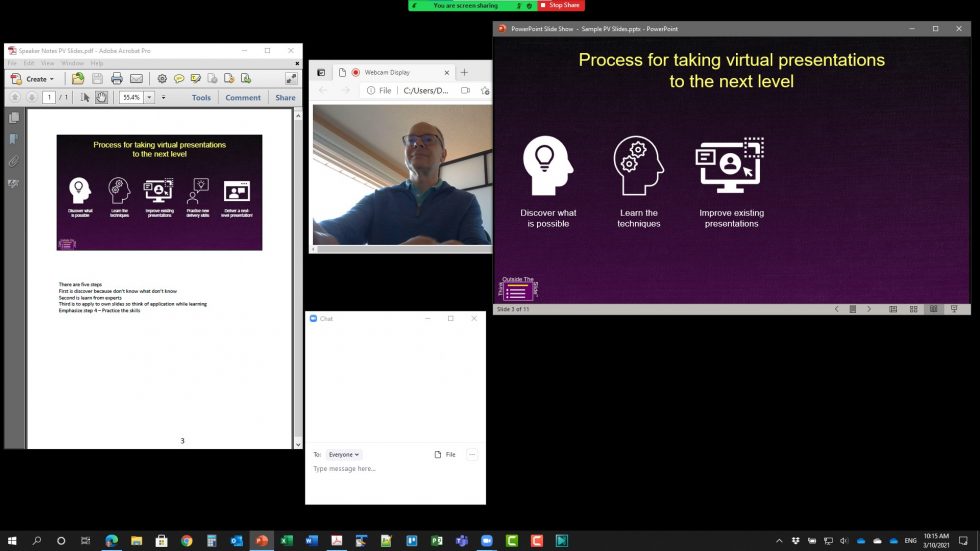This screenshot has width=980, height=551.
Task: Open Acrobat File menu
Action: (x=12, y=63)
